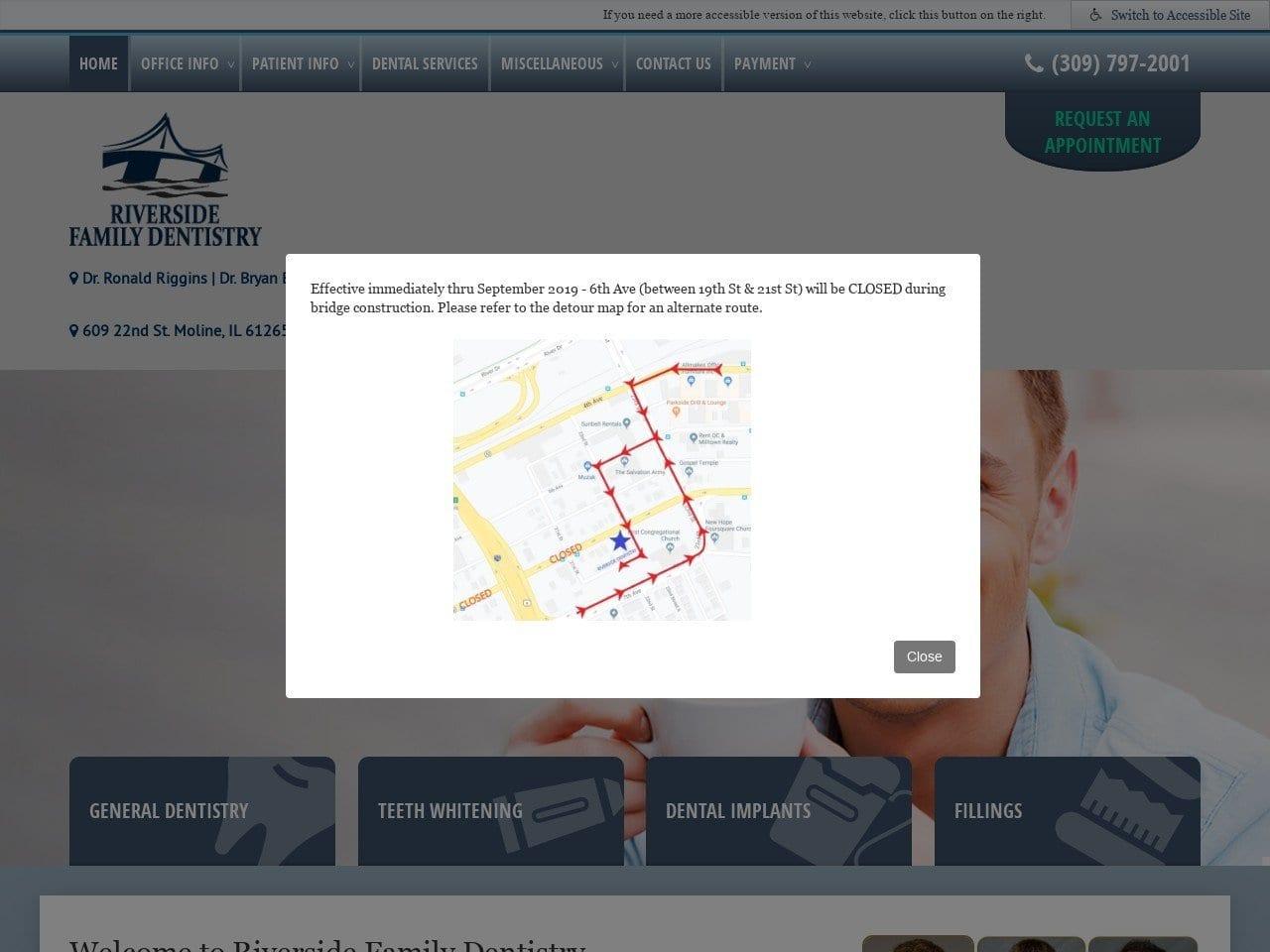This screenshot has height=952, width=1270.
Task: Close the detour notice dialog
Action: (925, 656)
